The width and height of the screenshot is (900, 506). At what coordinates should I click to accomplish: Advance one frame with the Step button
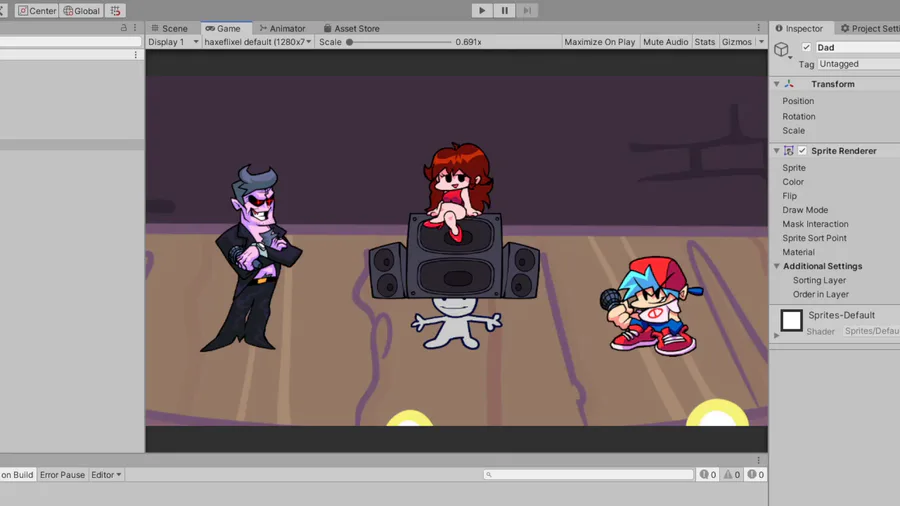527,10
